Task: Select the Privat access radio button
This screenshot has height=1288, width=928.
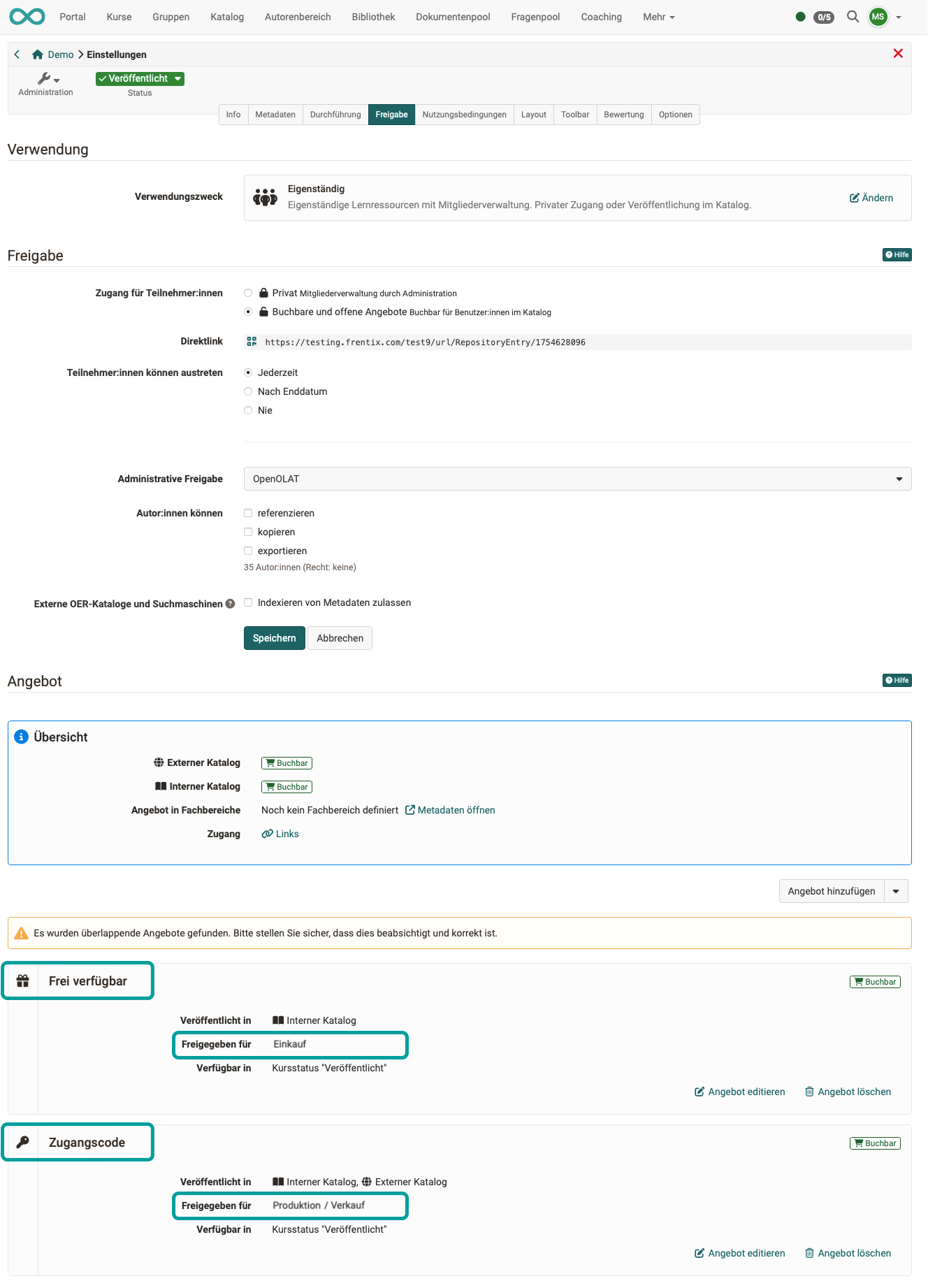Action: point(248,294)
